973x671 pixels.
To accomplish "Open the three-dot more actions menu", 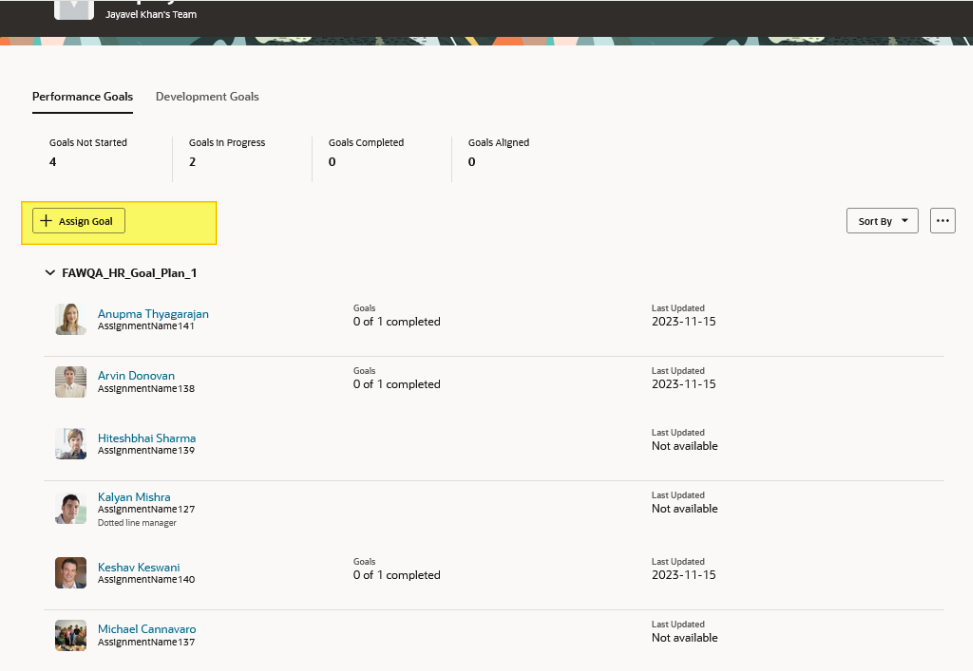I will point(942,221).
